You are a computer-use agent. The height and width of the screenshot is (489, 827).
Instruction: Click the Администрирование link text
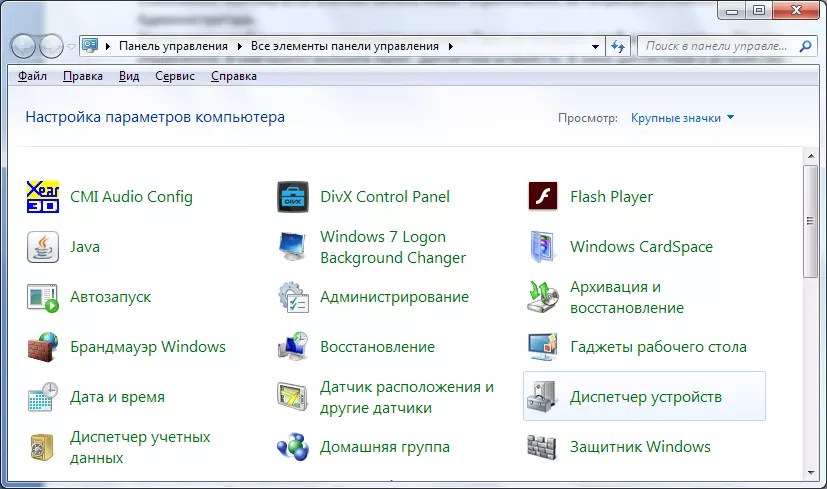pos(394,297)
